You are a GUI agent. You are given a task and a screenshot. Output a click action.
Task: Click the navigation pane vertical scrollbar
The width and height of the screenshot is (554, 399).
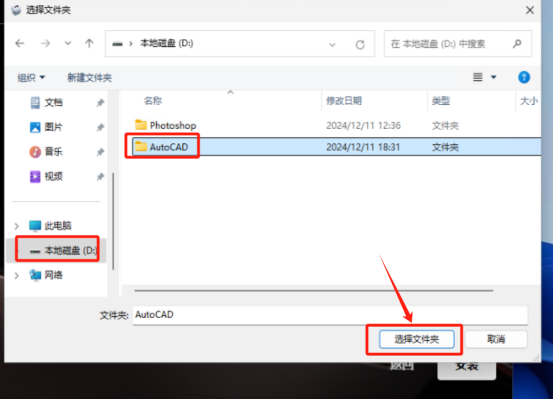pos(113,221)
